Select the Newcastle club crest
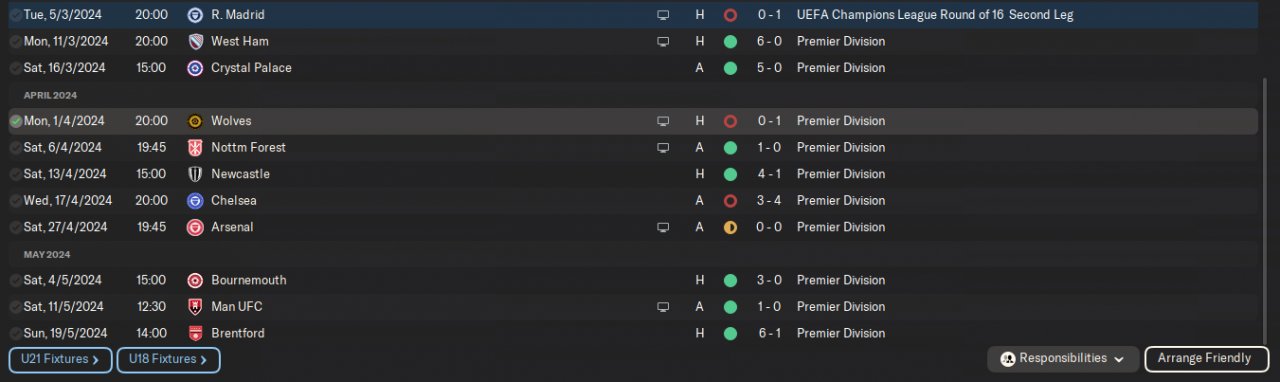This screenshot has width=1280, height=382. tap(195, 174)
